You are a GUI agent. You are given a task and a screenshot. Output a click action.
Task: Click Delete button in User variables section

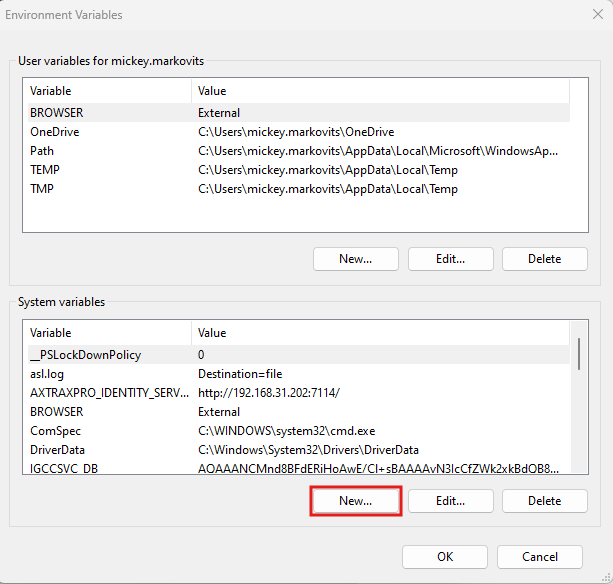coord(544,259)
